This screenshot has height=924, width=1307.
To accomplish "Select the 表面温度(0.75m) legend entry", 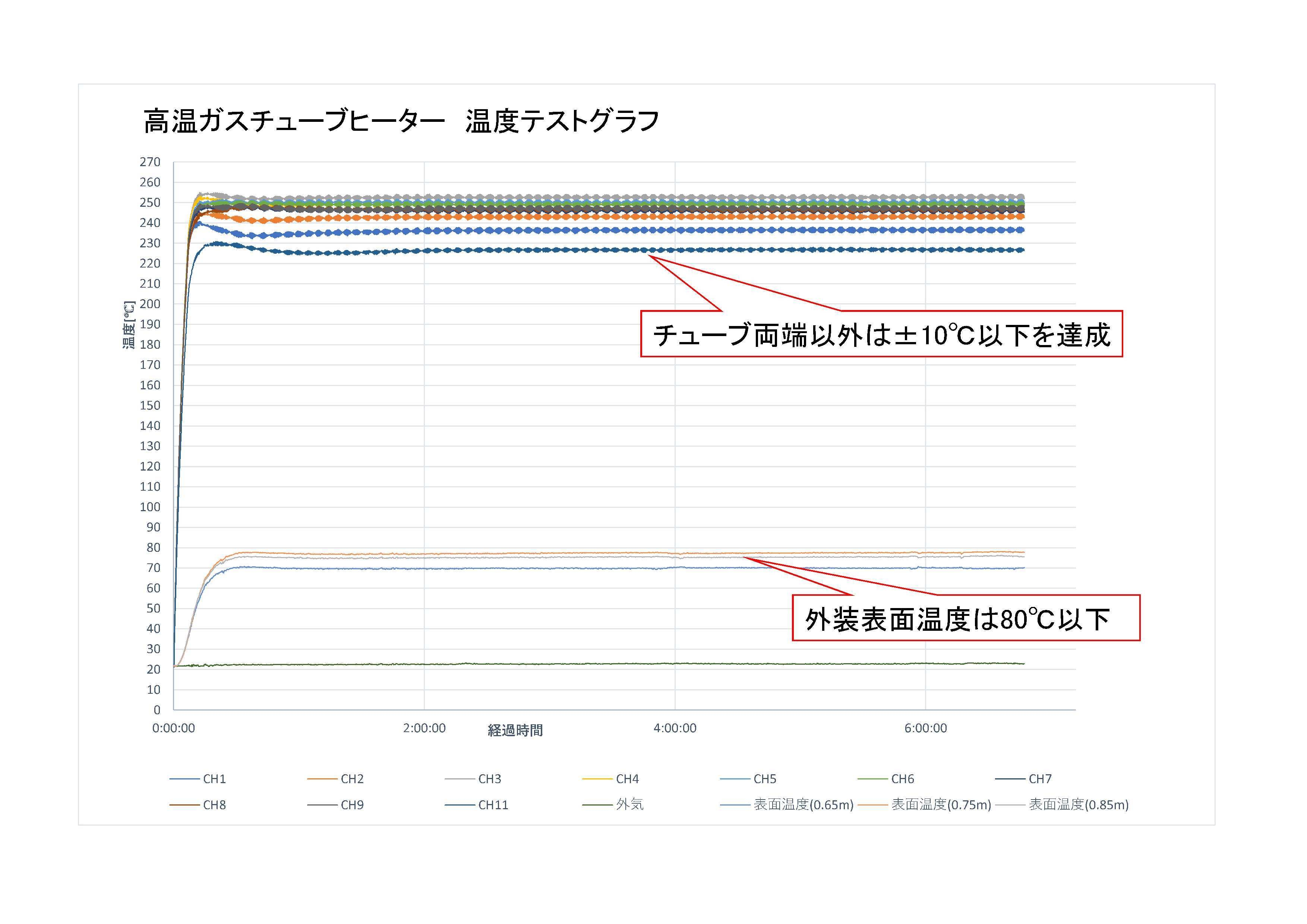I will point(941,804).
